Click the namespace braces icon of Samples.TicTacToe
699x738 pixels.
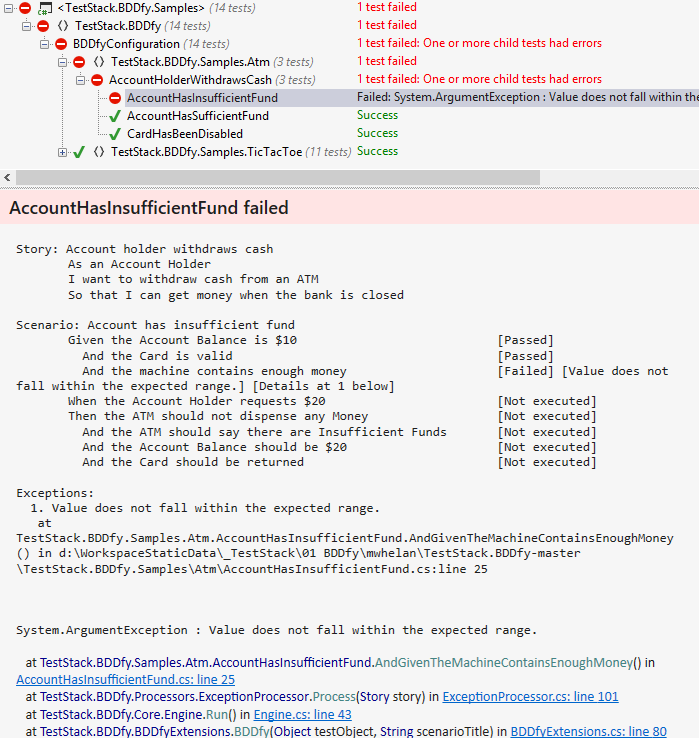point(99,152)
